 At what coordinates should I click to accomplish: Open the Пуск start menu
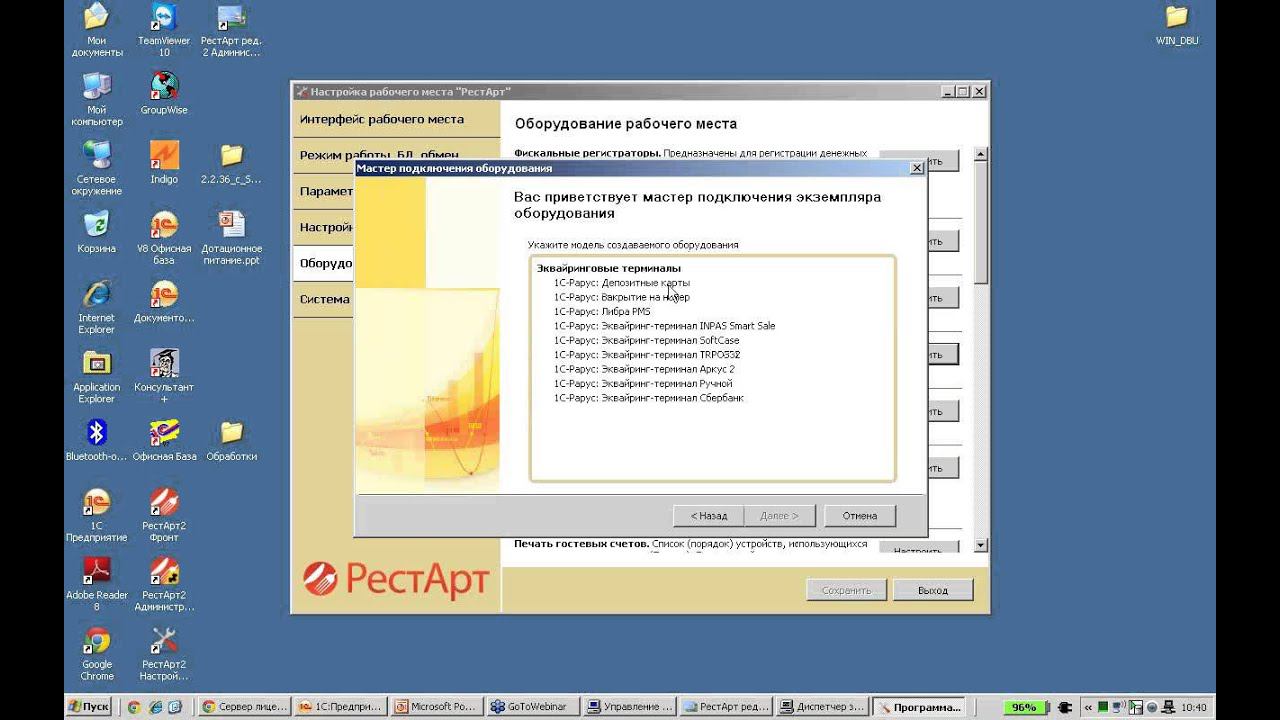(x=89, y=706)
